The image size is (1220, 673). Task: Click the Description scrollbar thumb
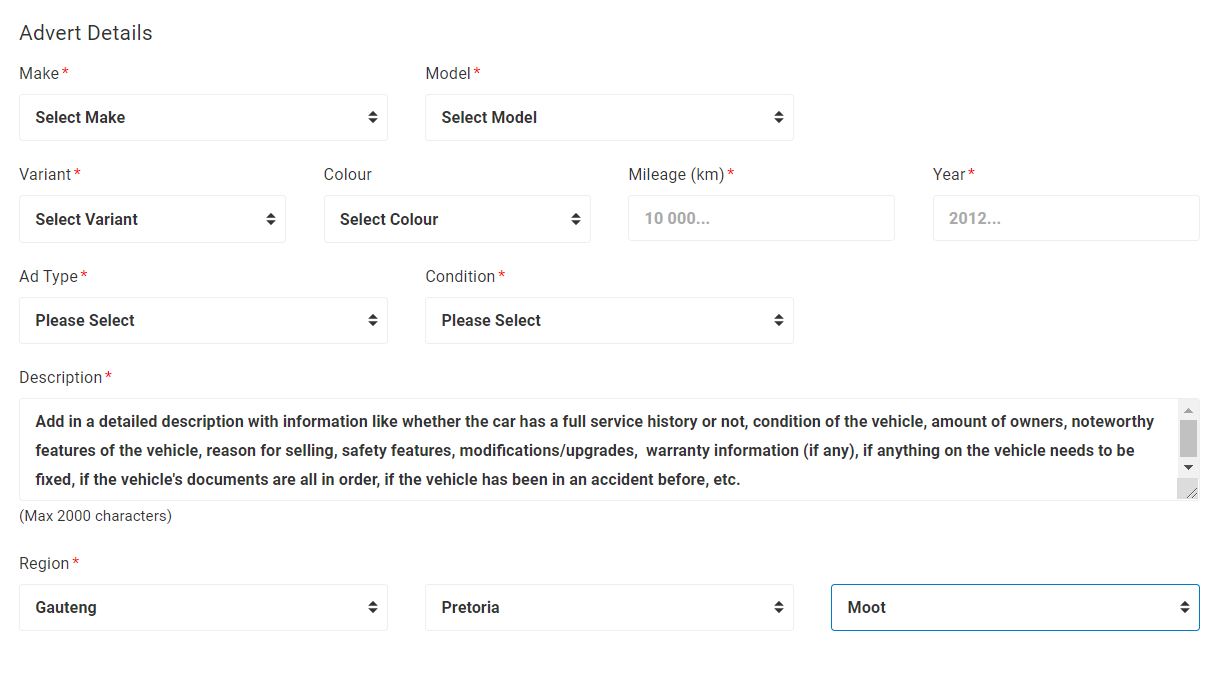point(1188,438)
